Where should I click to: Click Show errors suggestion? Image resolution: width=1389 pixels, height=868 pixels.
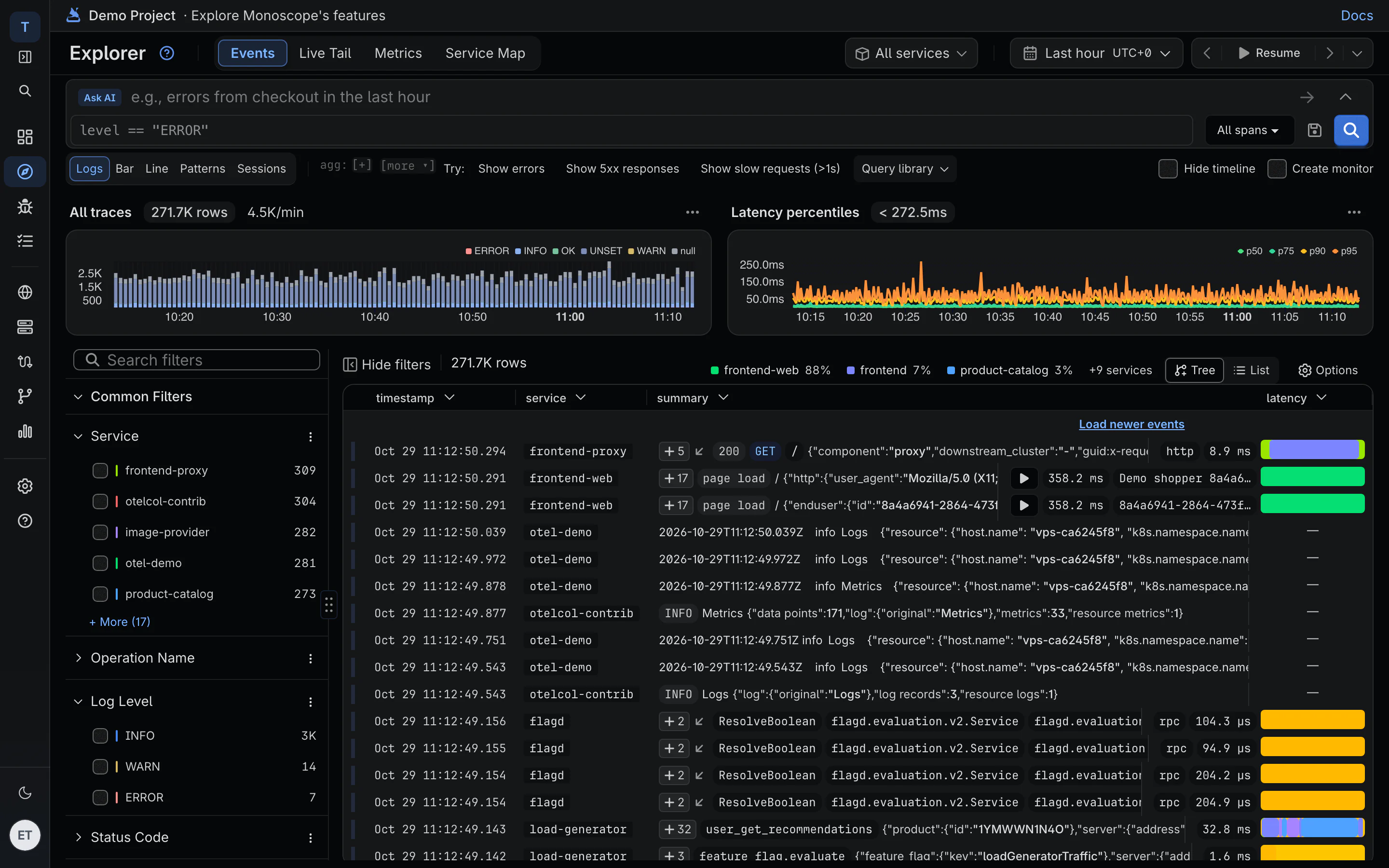511,169
